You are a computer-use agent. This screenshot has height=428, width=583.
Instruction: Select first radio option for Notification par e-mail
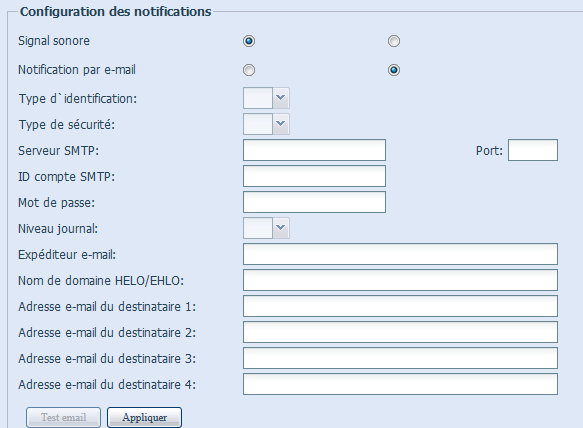point(249,70)
